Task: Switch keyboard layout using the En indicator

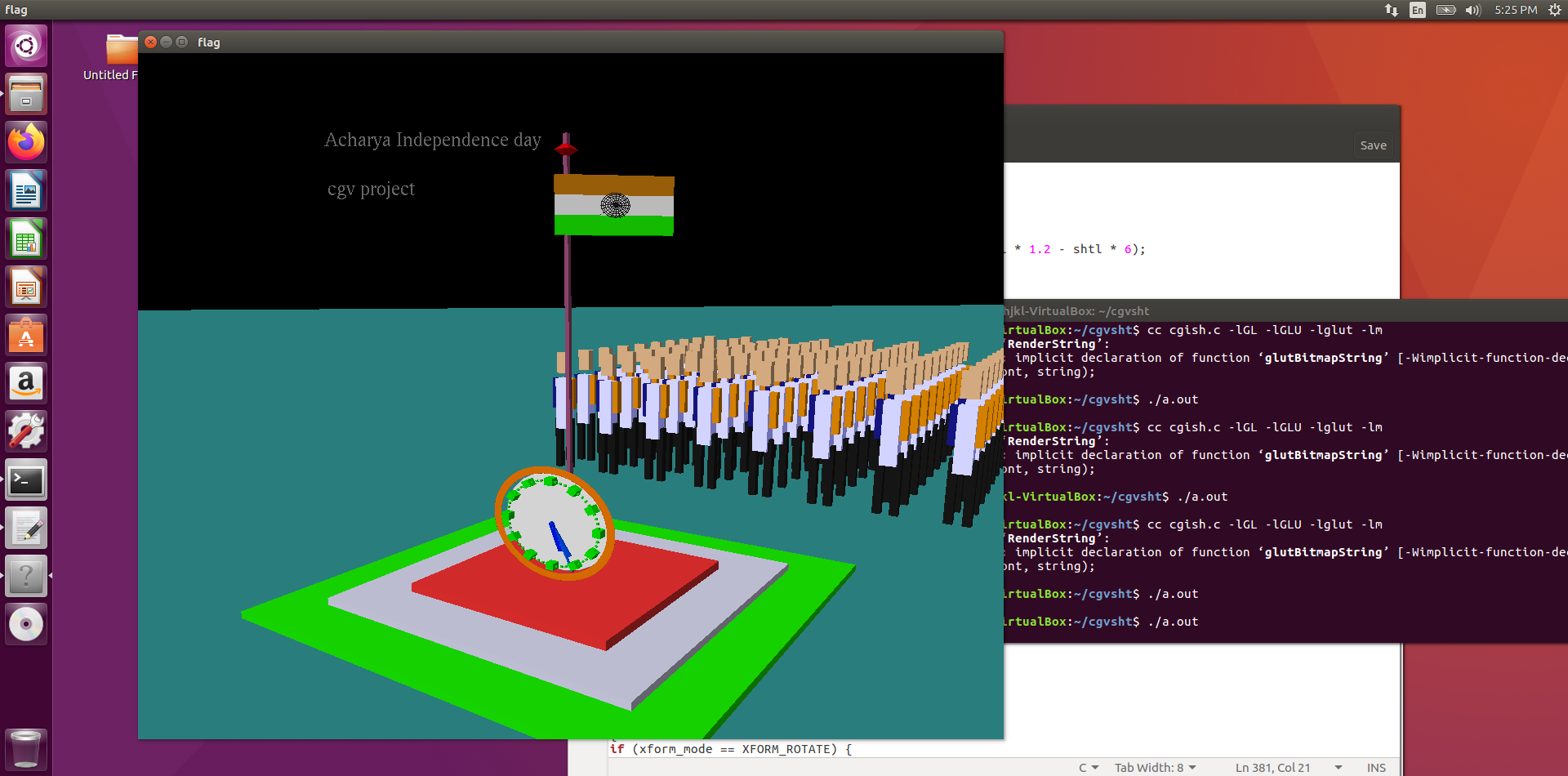Action: click(1417, 10)
